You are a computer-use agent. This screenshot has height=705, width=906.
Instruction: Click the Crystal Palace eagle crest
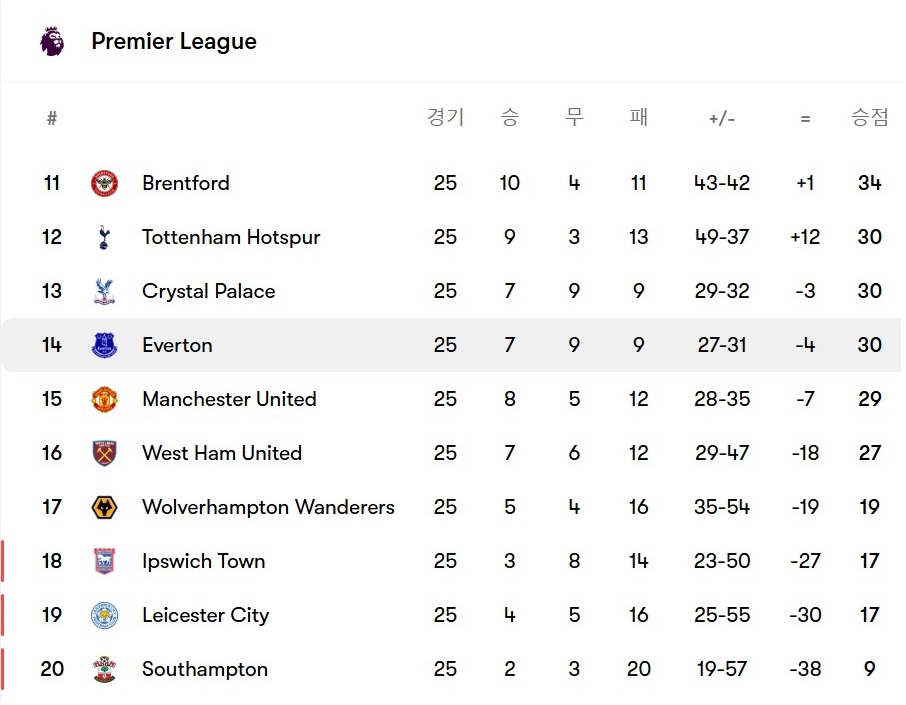click(x=105, y=291)
